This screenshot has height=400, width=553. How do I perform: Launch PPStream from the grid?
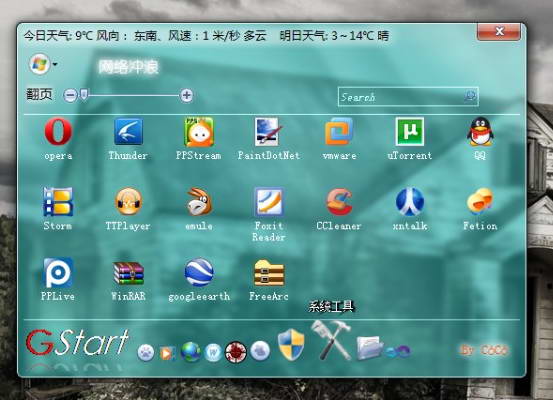(x=199, y=132)
